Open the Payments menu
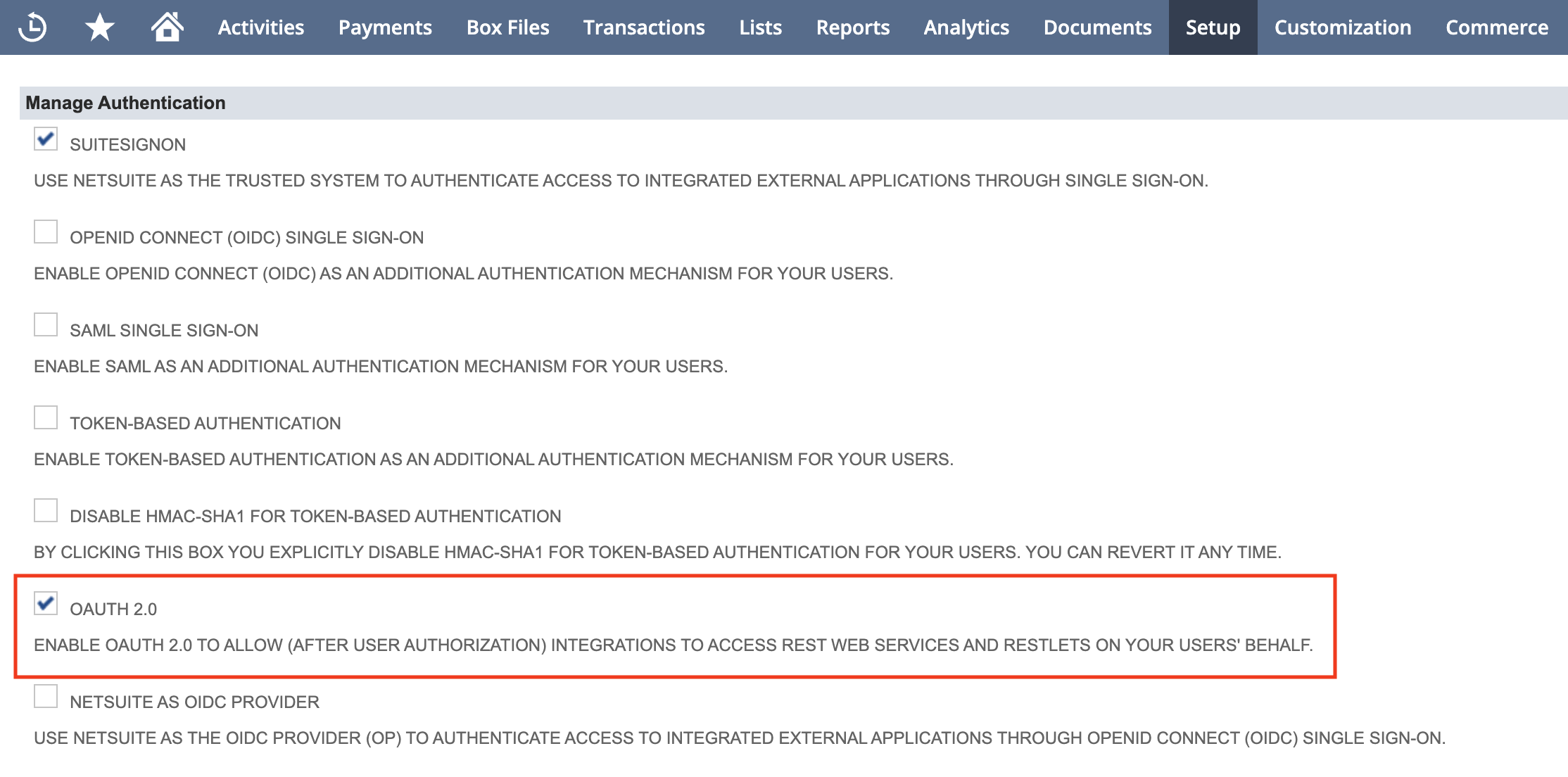This screenshot has height=777, width=1568. point(385,27)
